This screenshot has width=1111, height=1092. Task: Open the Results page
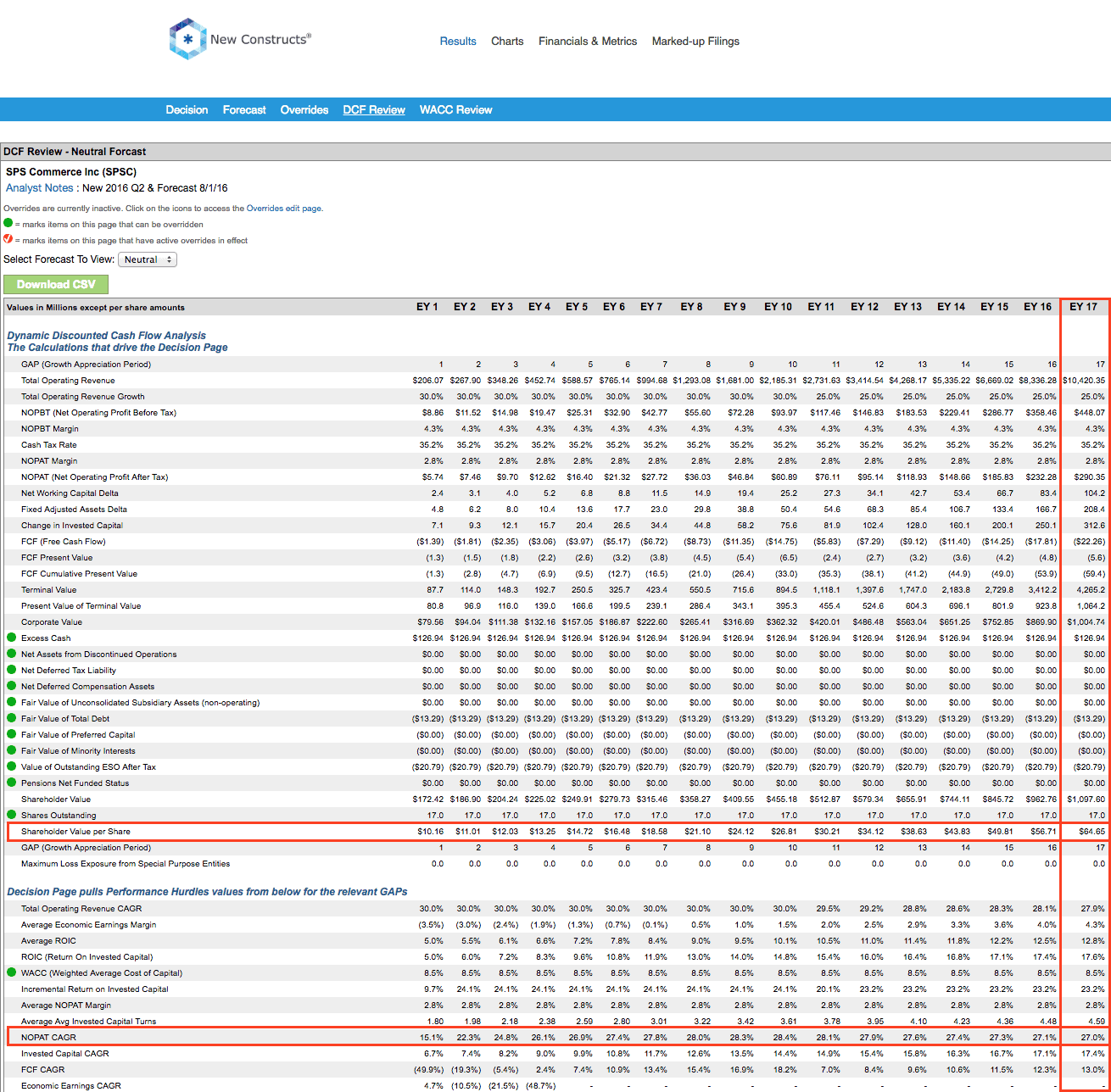(x=458, y=41)
